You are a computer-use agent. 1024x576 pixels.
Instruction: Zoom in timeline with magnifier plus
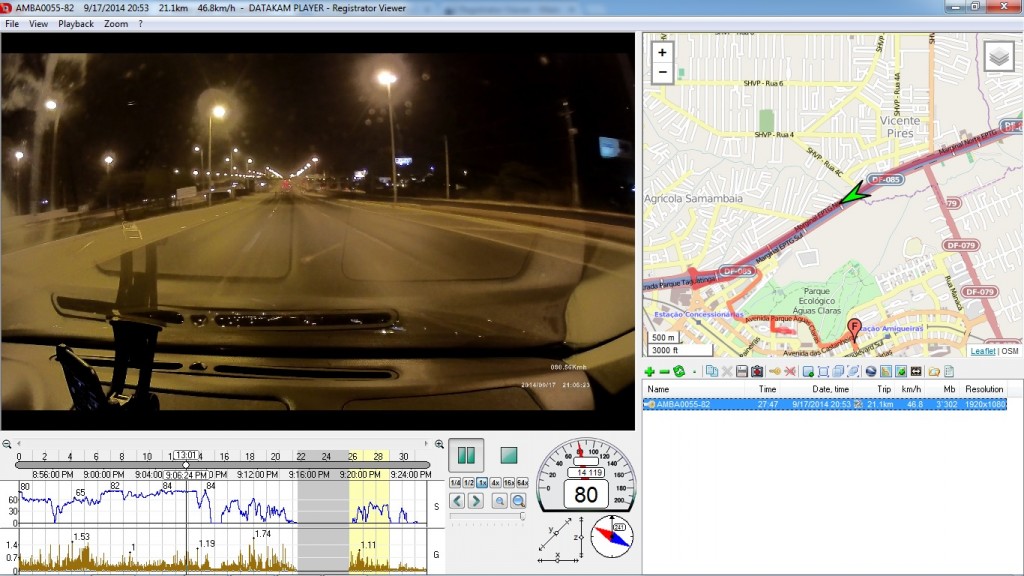coord(439,444)
